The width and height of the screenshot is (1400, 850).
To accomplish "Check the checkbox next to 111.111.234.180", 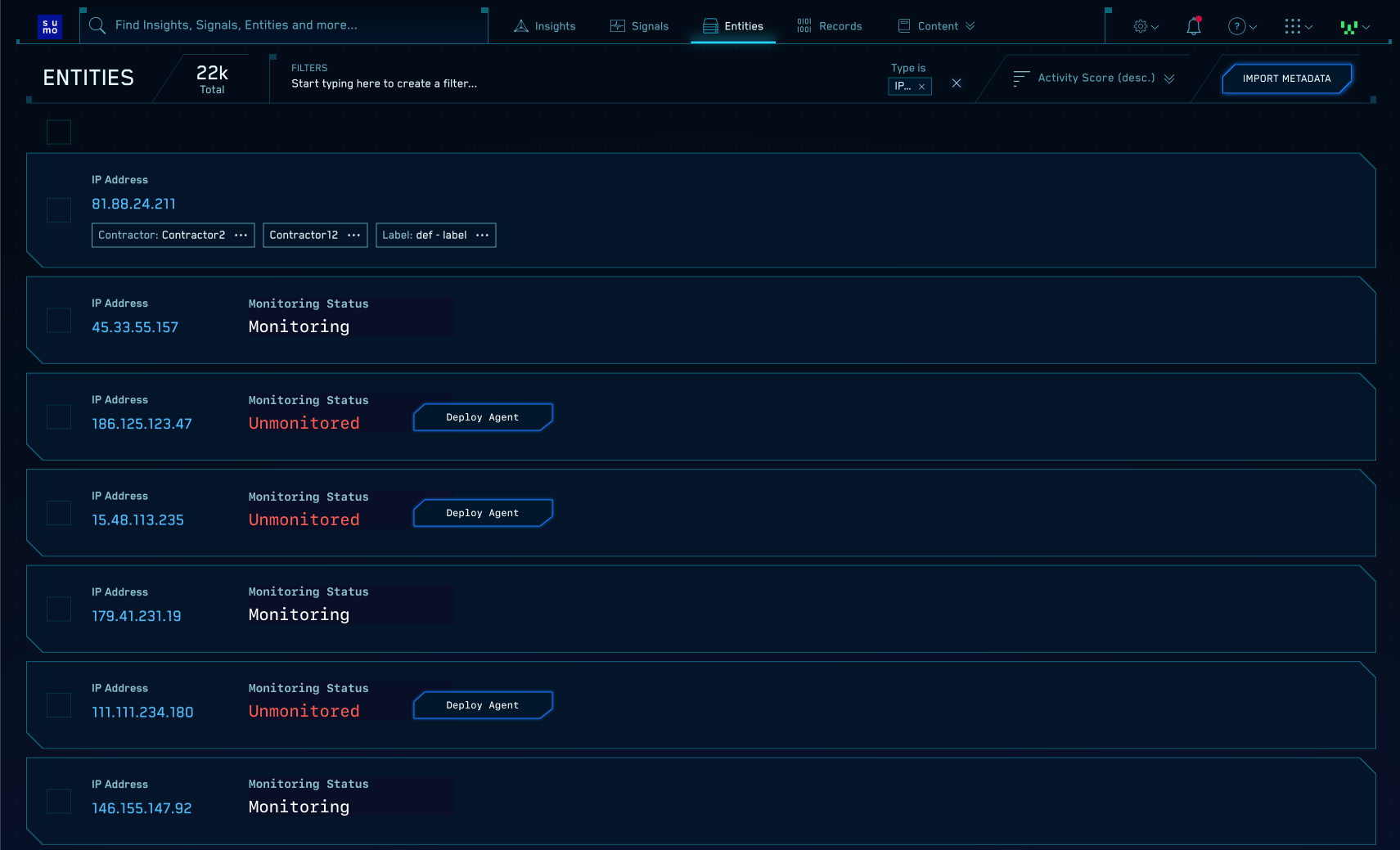I will tap(58, 704).
